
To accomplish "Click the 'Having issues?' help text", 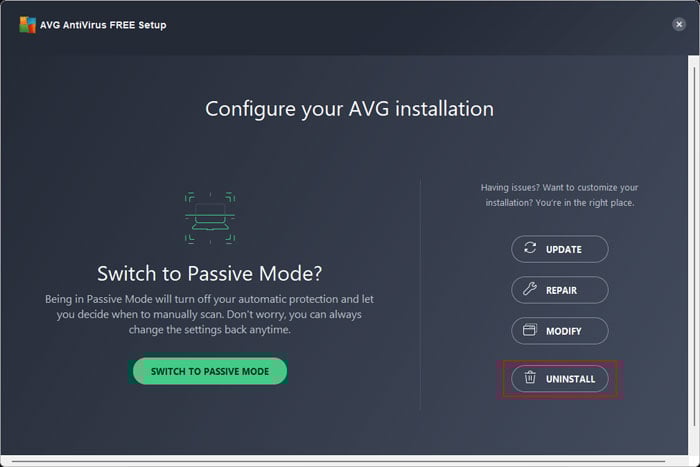I will 559,195.
